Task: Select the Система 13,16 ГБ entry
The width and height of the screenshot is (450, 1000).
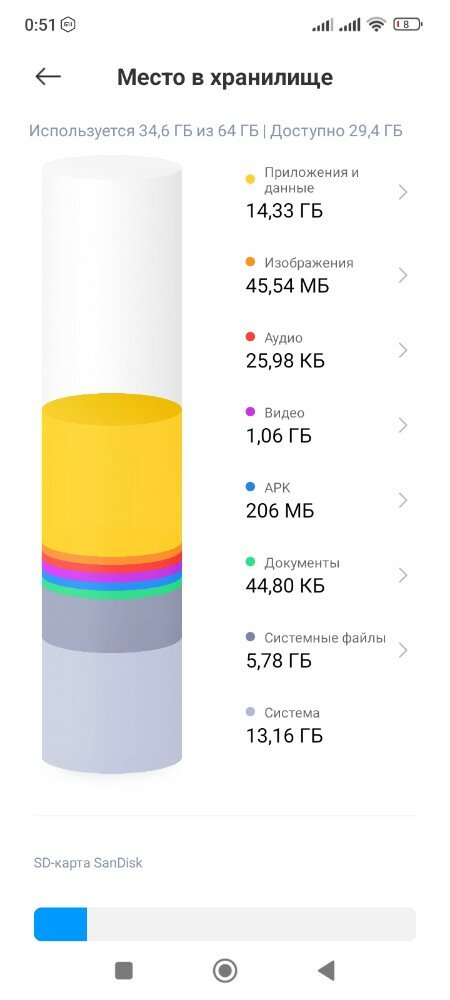Action: (x=326, y=725)
